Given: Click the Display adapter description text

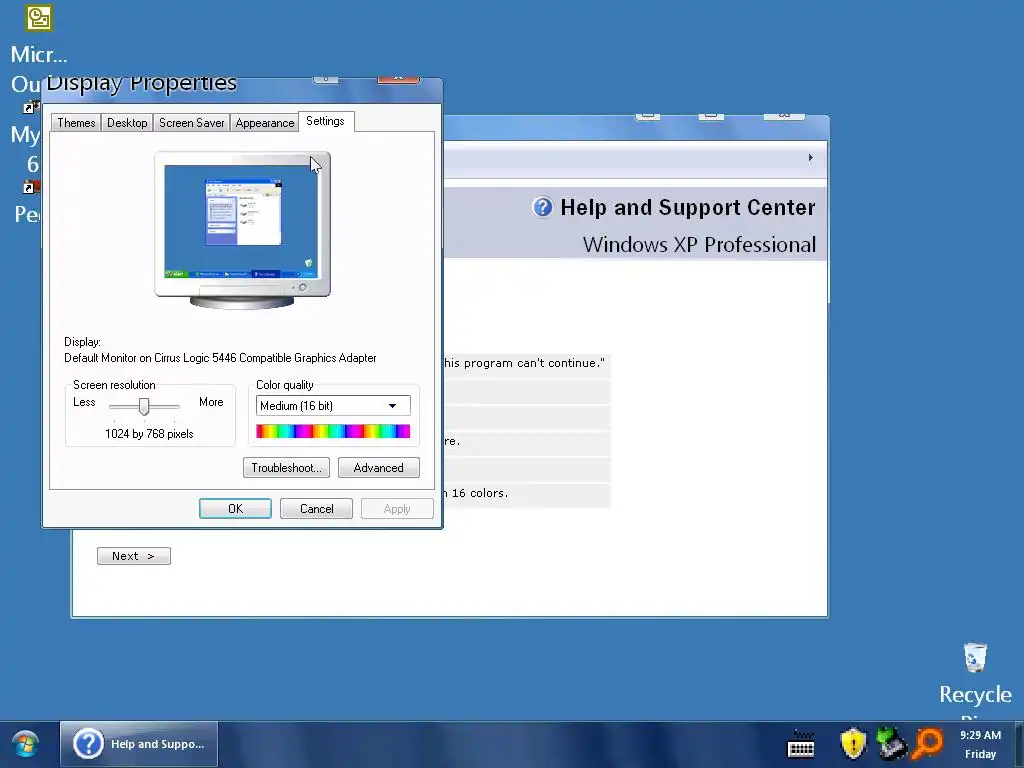Looking at the screenshot, I should (220, 358).
